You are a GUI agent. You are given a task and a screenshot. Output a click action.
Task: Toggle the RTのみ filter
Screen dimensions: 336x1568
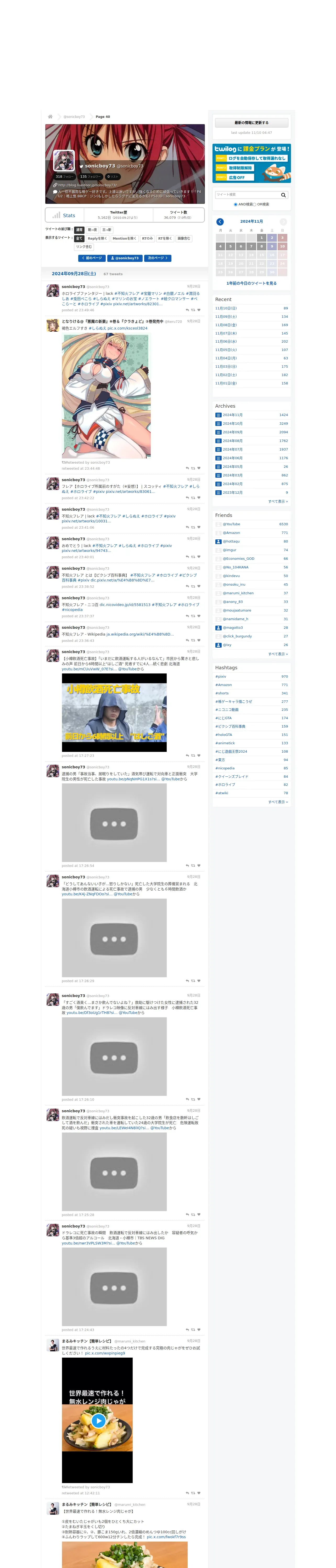(148, 239)
